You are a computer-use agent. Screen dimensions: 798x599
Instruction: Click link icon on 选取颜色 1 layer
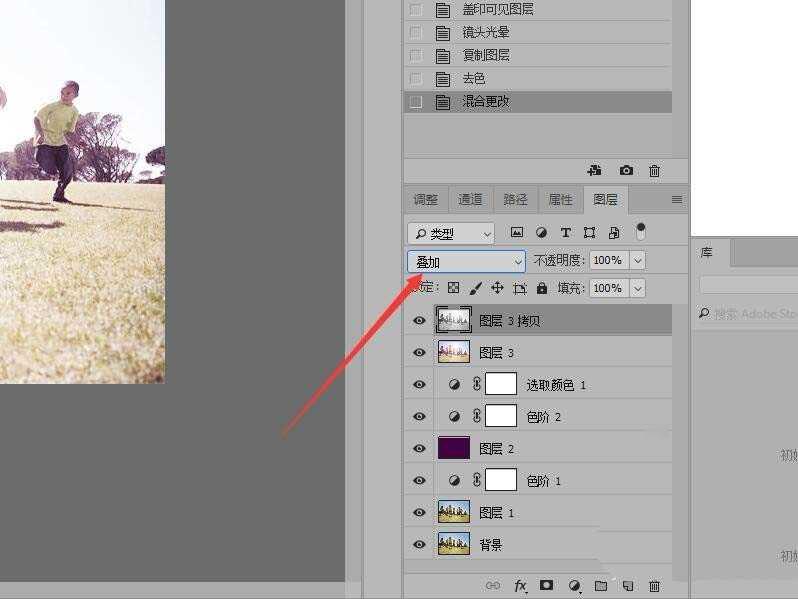[476, 384]
